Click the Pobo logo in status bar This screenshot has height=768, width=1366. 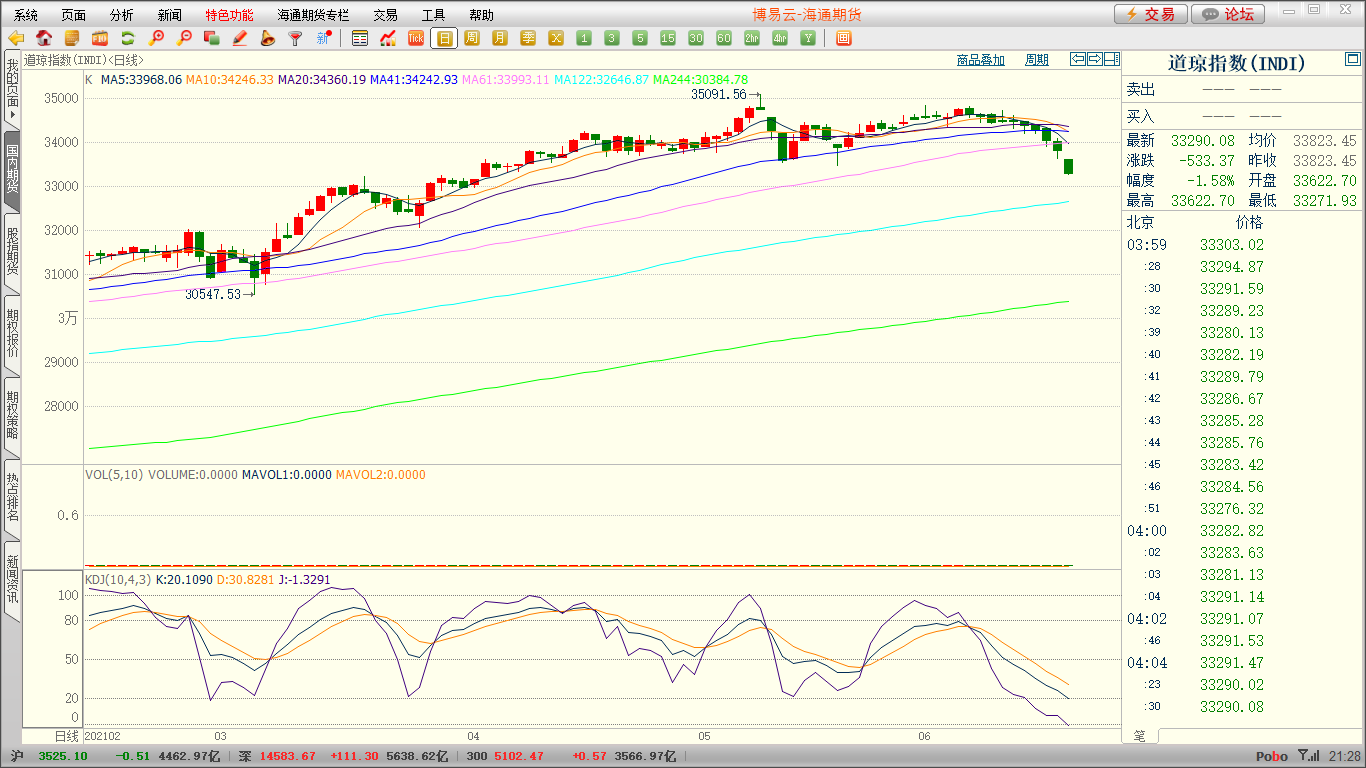click(x=1272, y=756)
